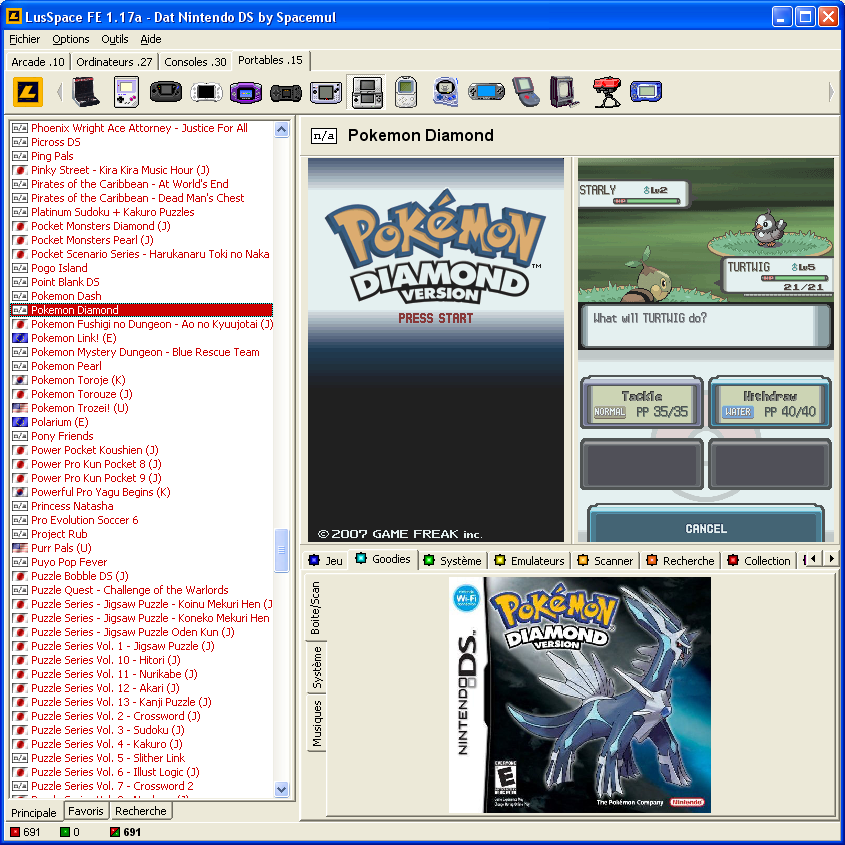Click the yellow LusSpace logo icon

(x=28, y=92)
